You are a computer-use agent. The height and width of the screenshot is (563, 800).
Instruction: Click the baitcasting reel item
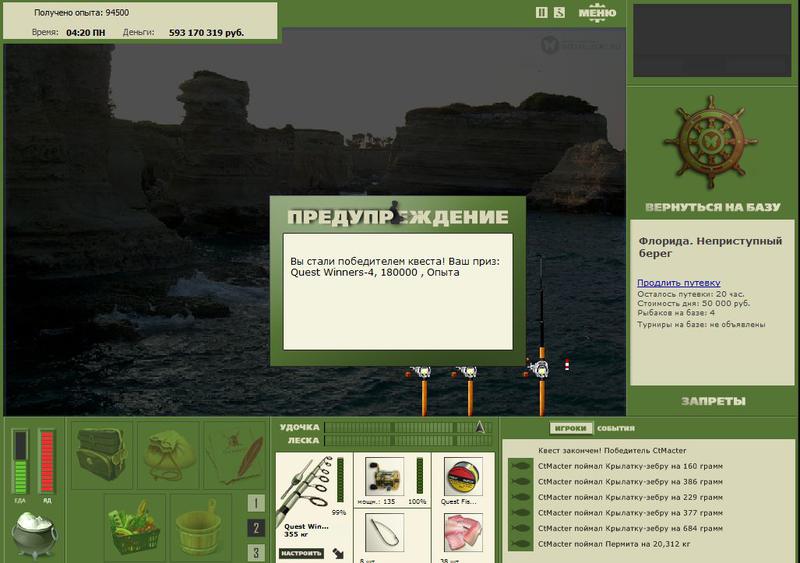tap(384, 477)
